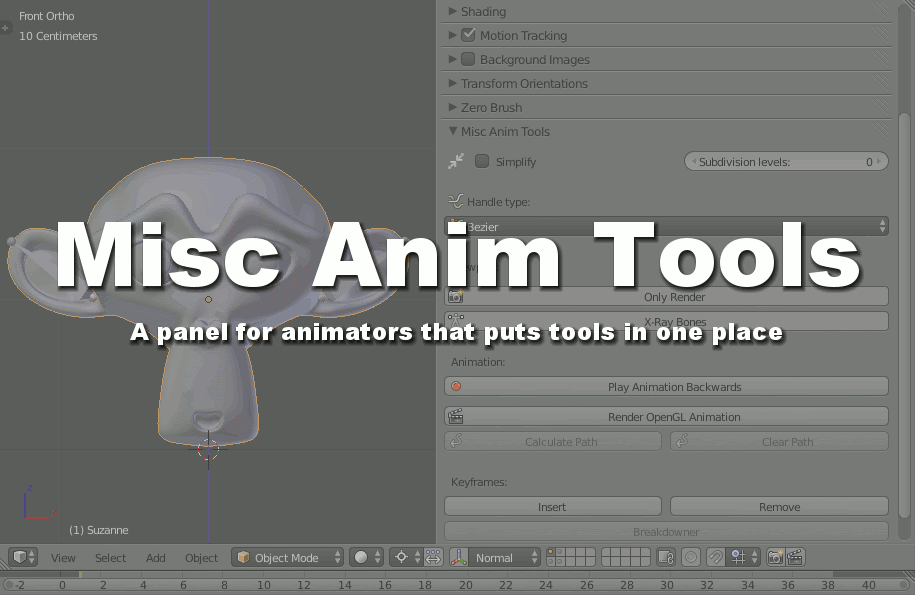915x595 pixels.
Task: Click the 3D cursor crosshair in viewport
Action: click(x=208, y=449)
